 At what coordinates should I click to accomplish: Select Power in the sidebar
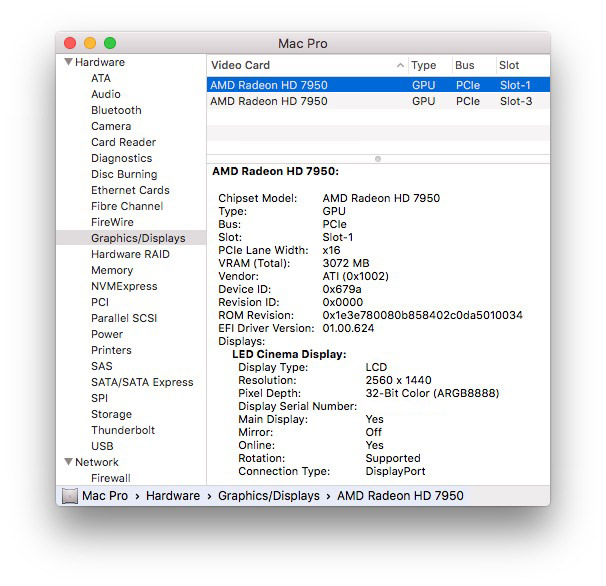click(x=107, y=334)
